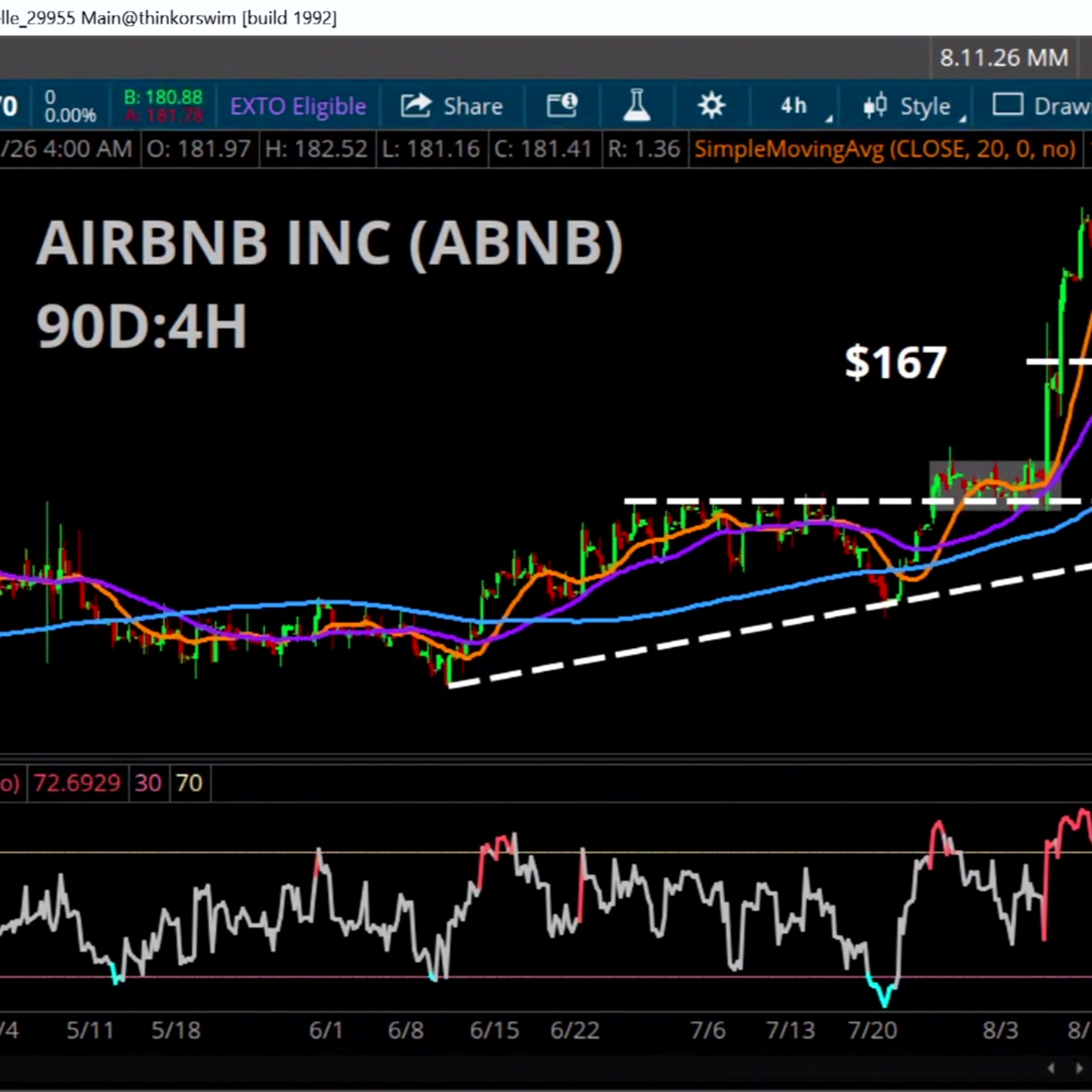Click the range value R: 1.36
Viewport: 1092px width, 1092px height.
coord(644,149)
